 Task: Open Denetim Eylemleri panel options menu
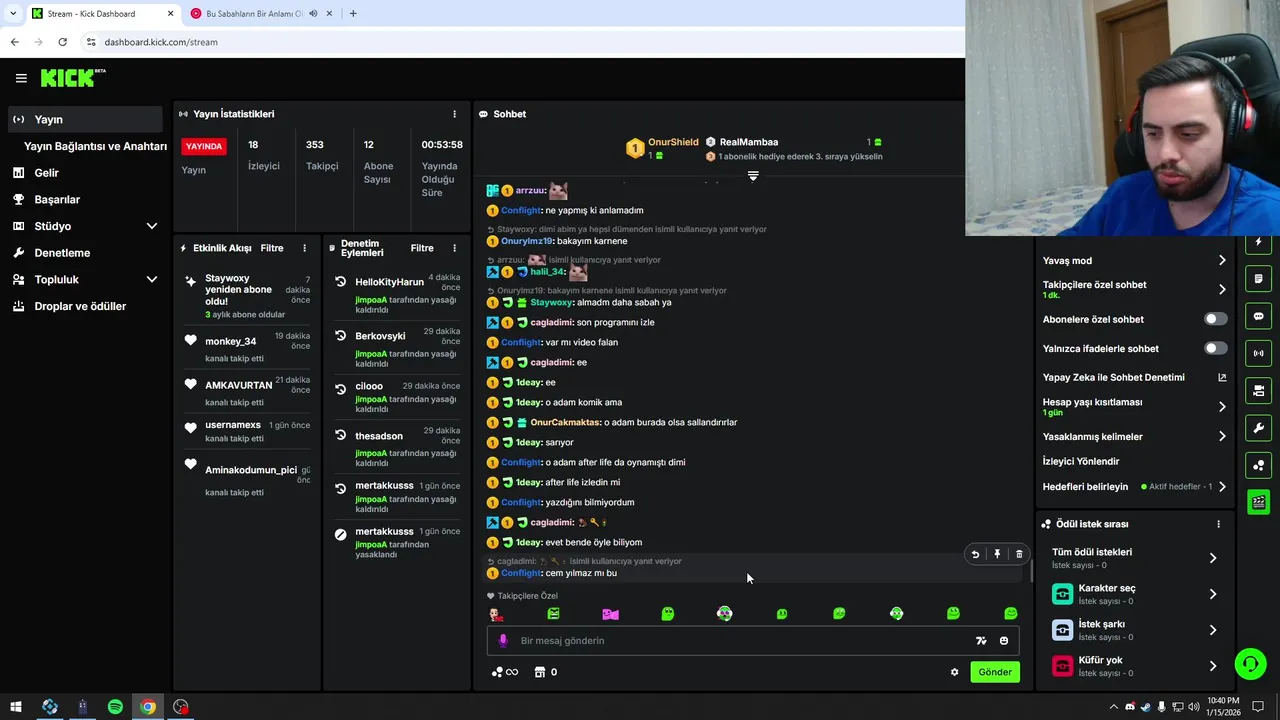pos(454,248)
